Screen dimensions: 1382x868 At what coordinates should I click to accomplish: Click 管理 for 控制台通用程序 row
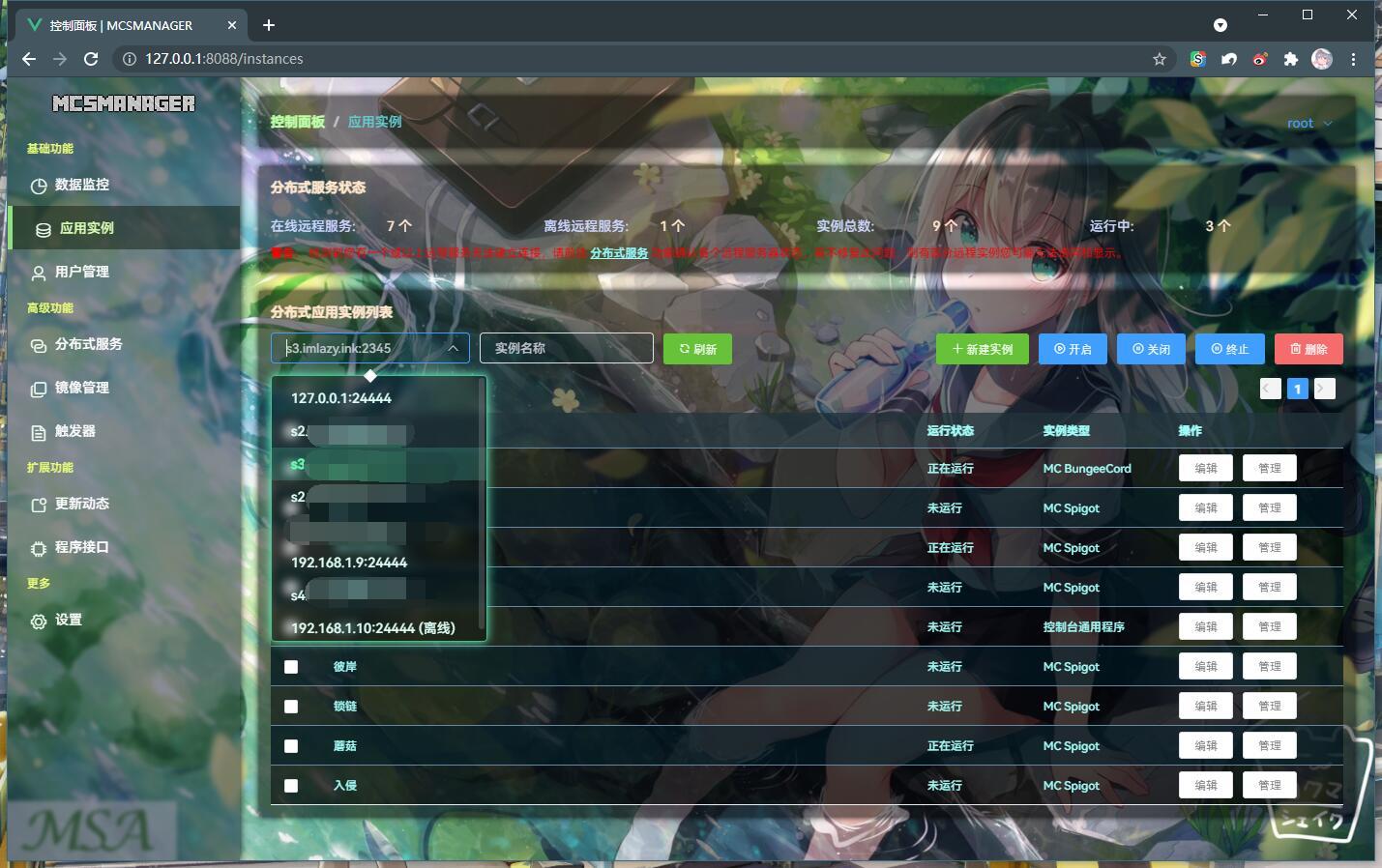(1270, 627)
